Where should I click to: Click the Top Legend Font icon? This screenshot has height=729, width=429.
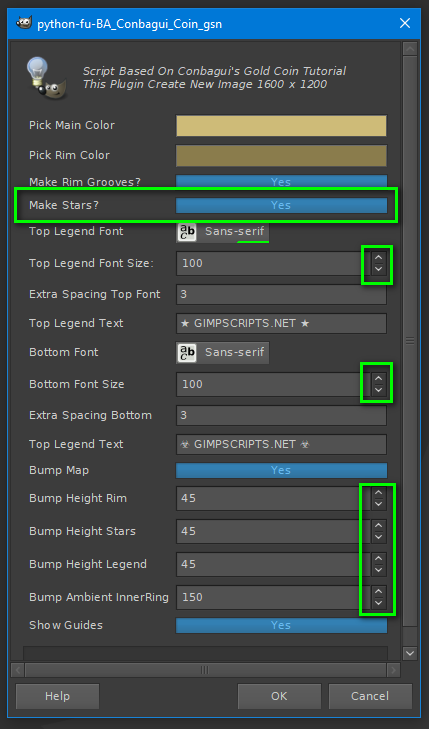point(187,232)
